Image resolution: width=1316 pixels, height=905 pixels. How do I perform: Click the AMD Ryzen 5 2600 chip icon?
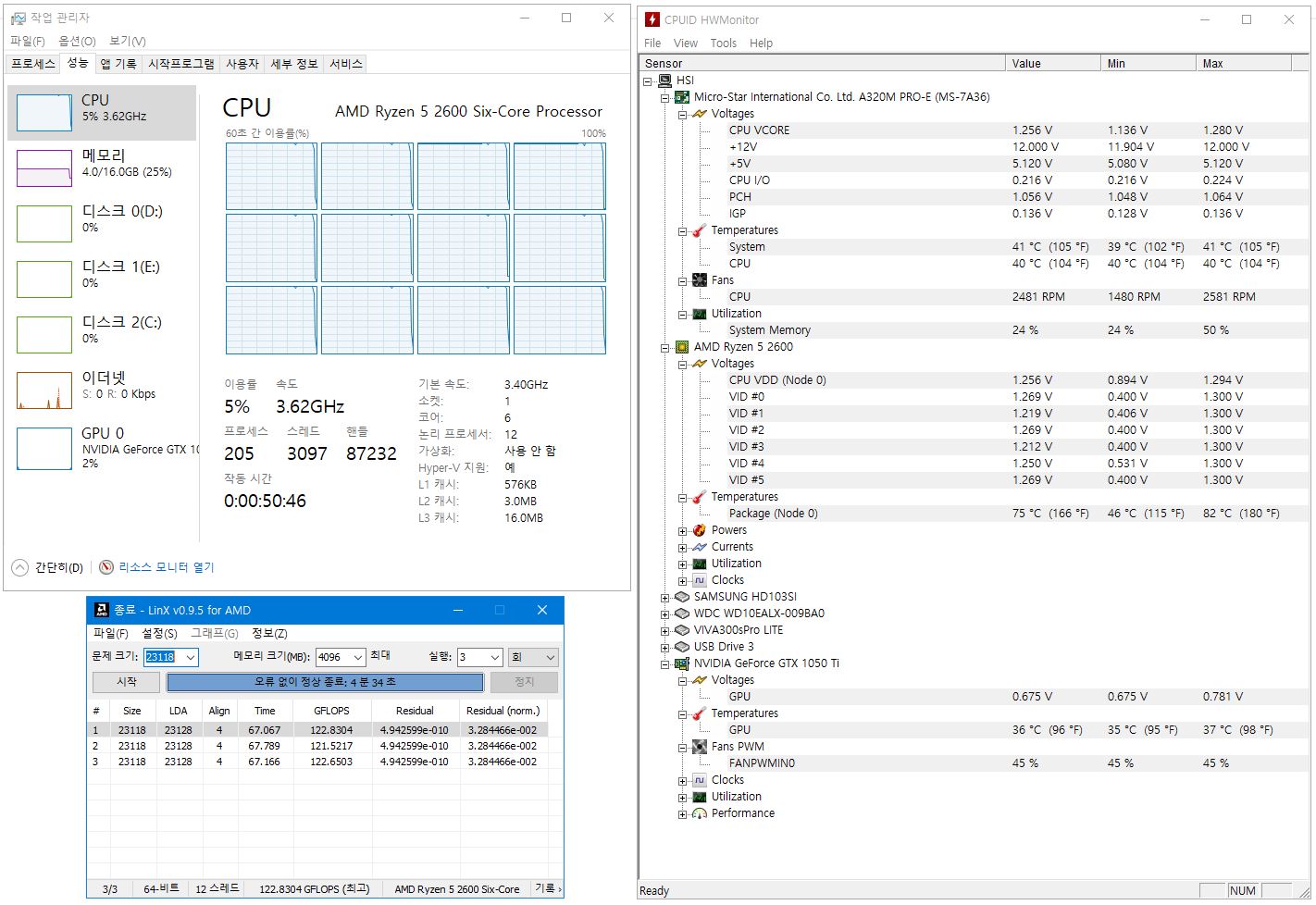coord(682,347)
